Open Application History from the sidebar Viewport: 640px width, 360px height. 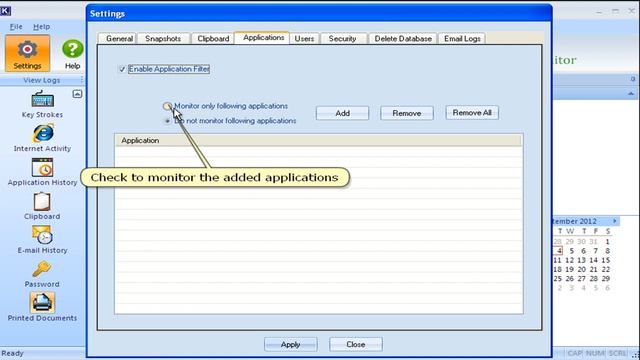click(x=42, y=172)
